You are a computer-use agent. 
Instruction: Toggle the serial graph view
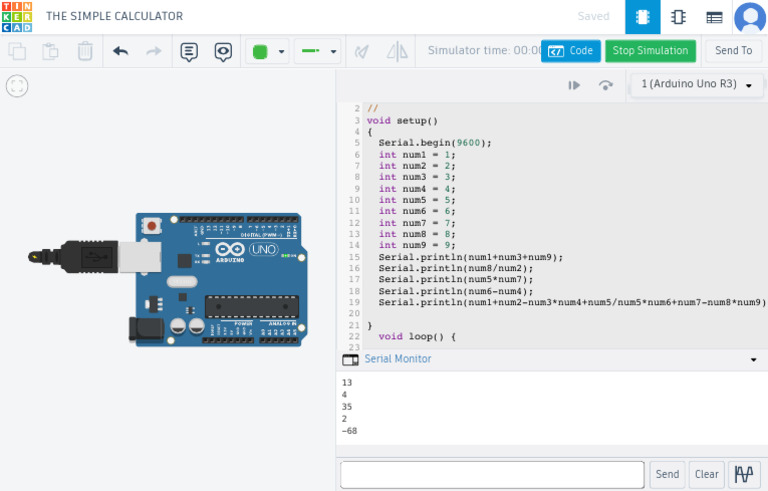tap(744, 474)
